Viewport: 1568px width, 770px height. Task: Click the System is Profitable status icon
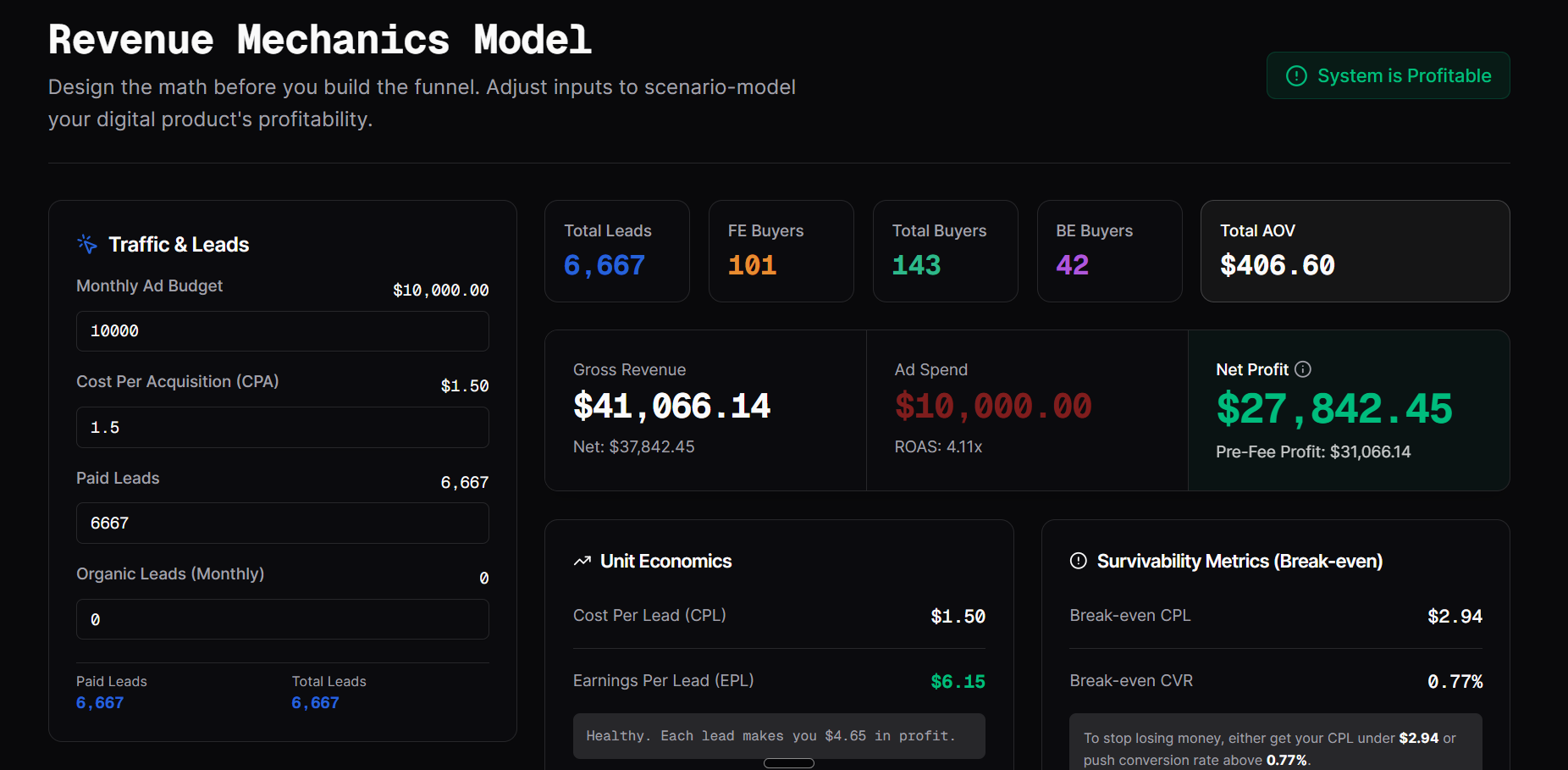pyautogui.click(x=1296, y=76)
